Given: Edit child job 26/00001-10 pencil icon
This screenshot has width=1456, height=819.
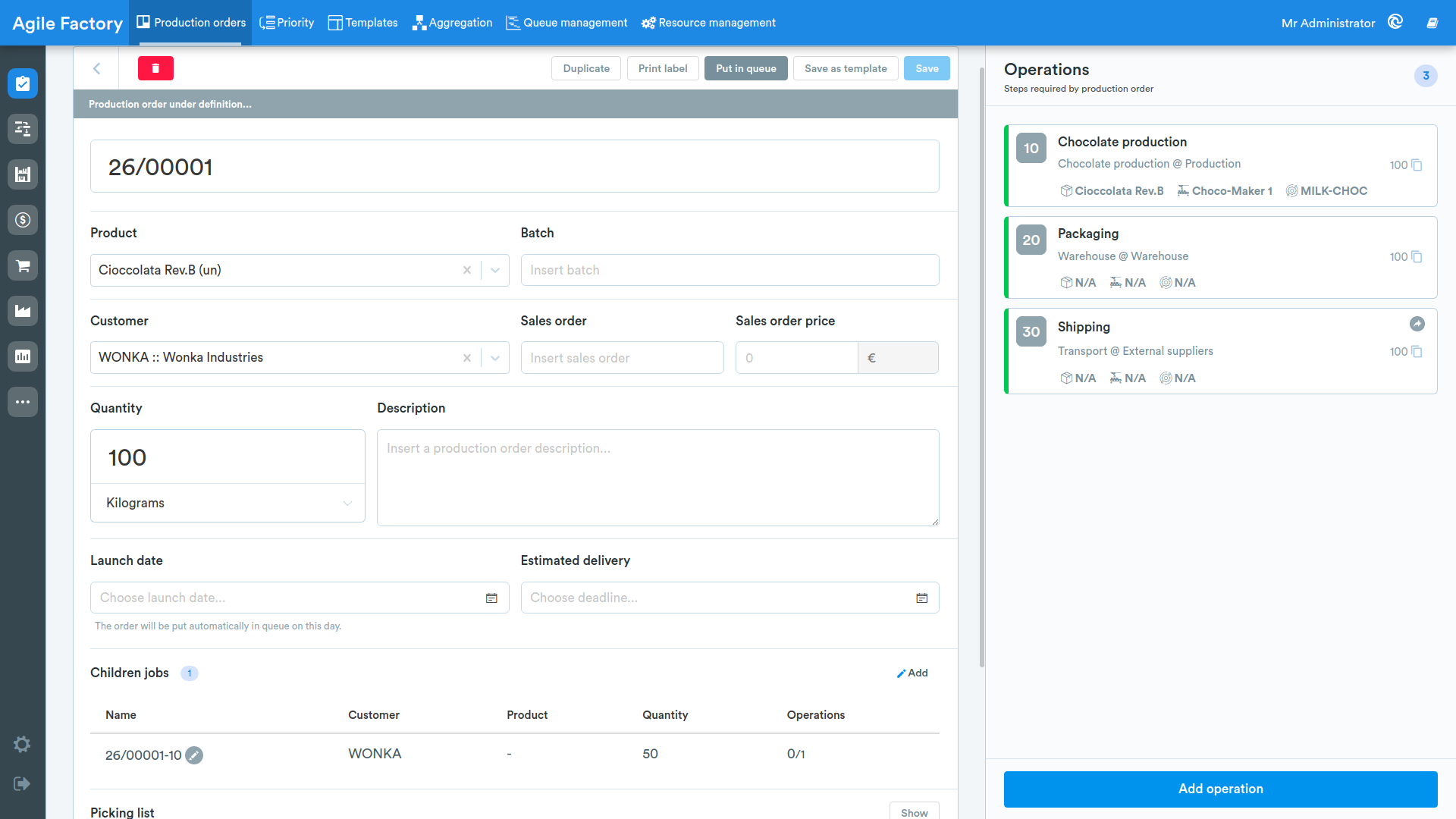Looking at the screenshot, I should point(194,755).
